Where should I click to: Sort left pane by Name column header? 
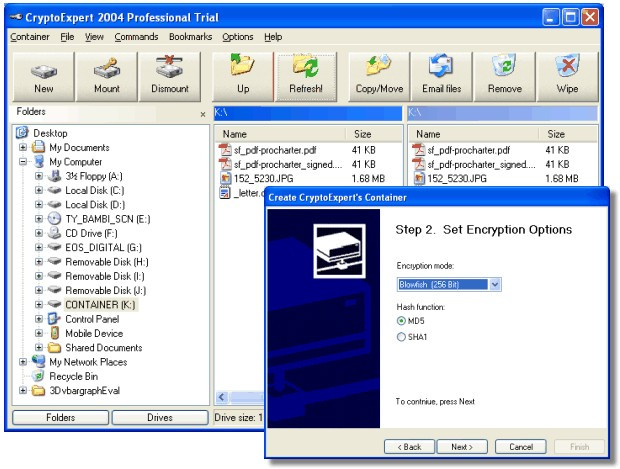click(280, 134)
